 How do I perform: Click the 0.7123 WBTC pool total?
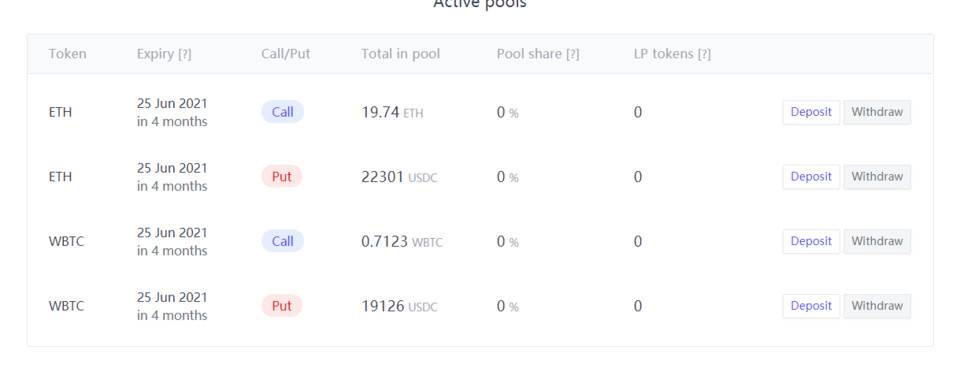pos(402,242)
